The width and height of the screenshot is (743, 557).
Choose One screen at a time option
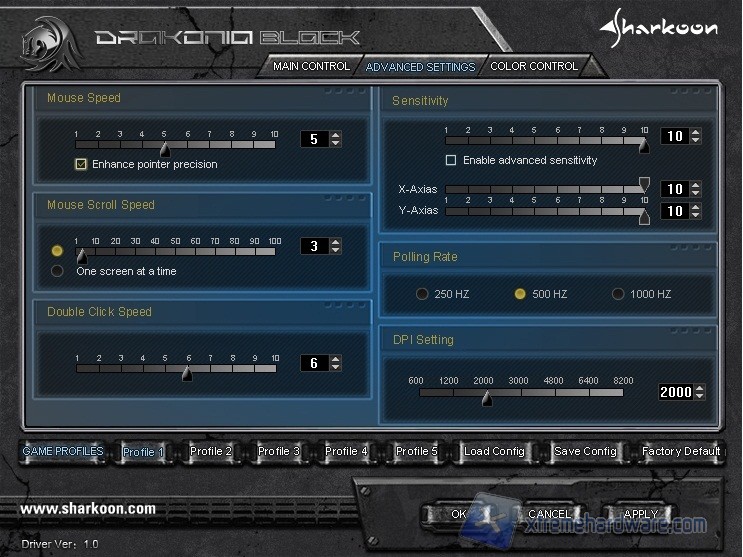click(57, 271)
